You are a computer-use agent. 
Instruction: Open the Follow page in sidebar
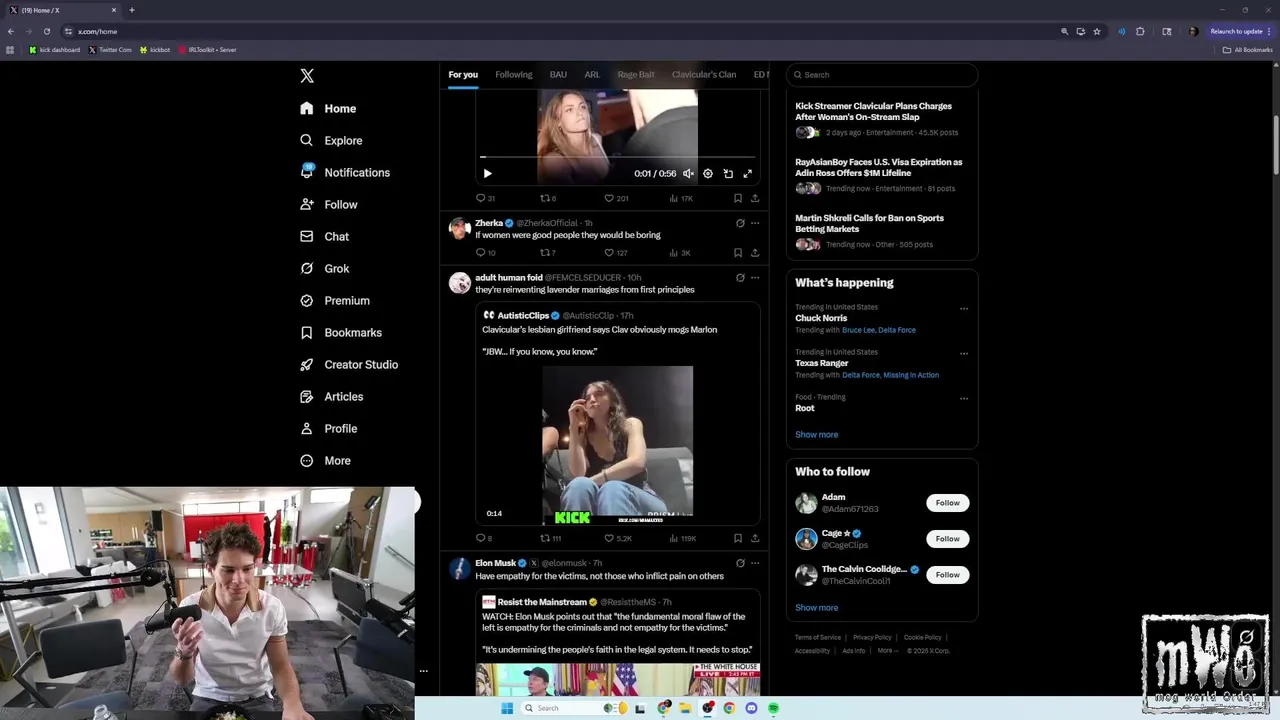point(328,204)
